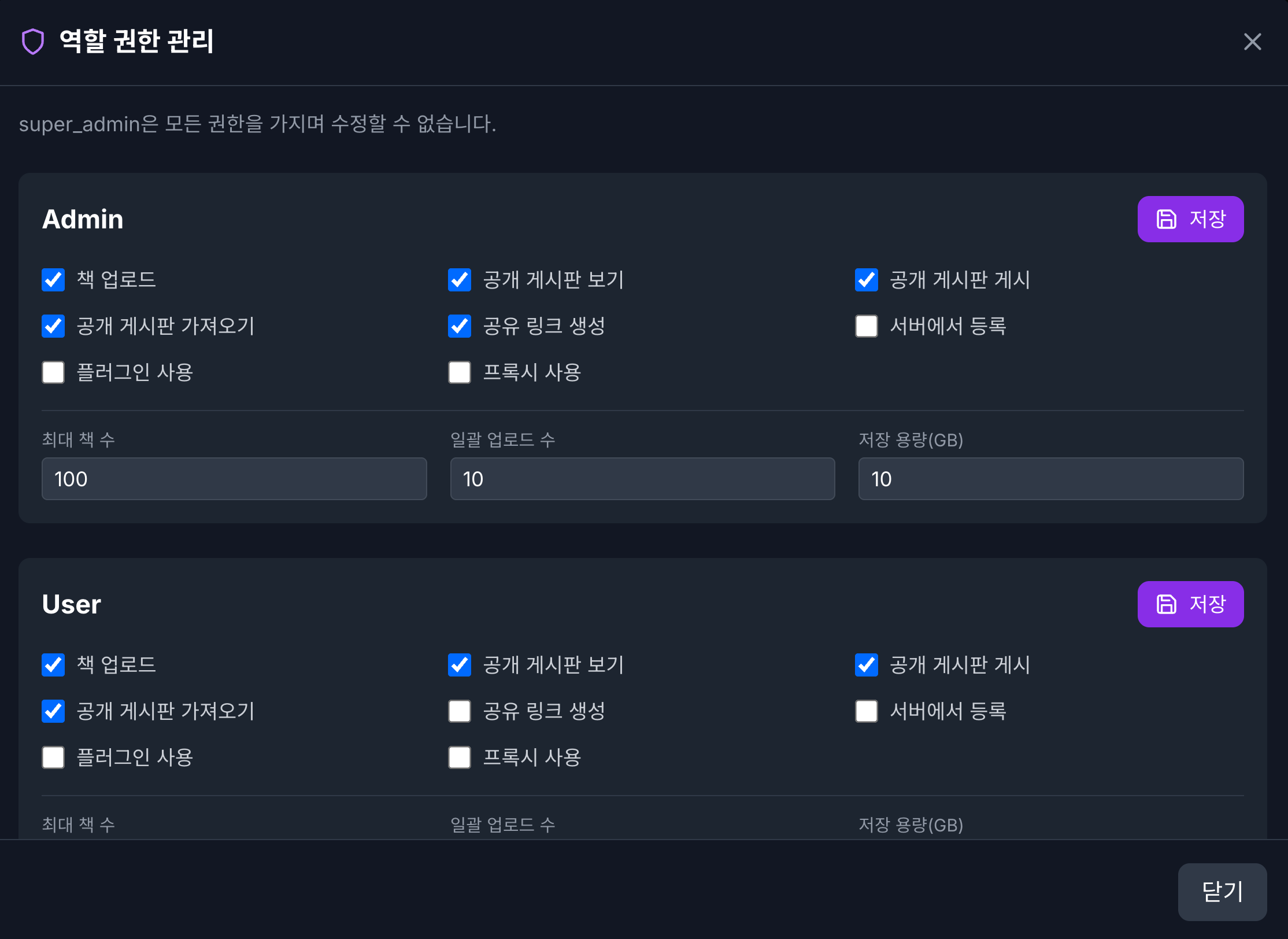Image resolution: width=1288 pixels, height=939 pixels.
Task: Uncheck 책 업로드 in the Admin section
Action: click(53, 280)
